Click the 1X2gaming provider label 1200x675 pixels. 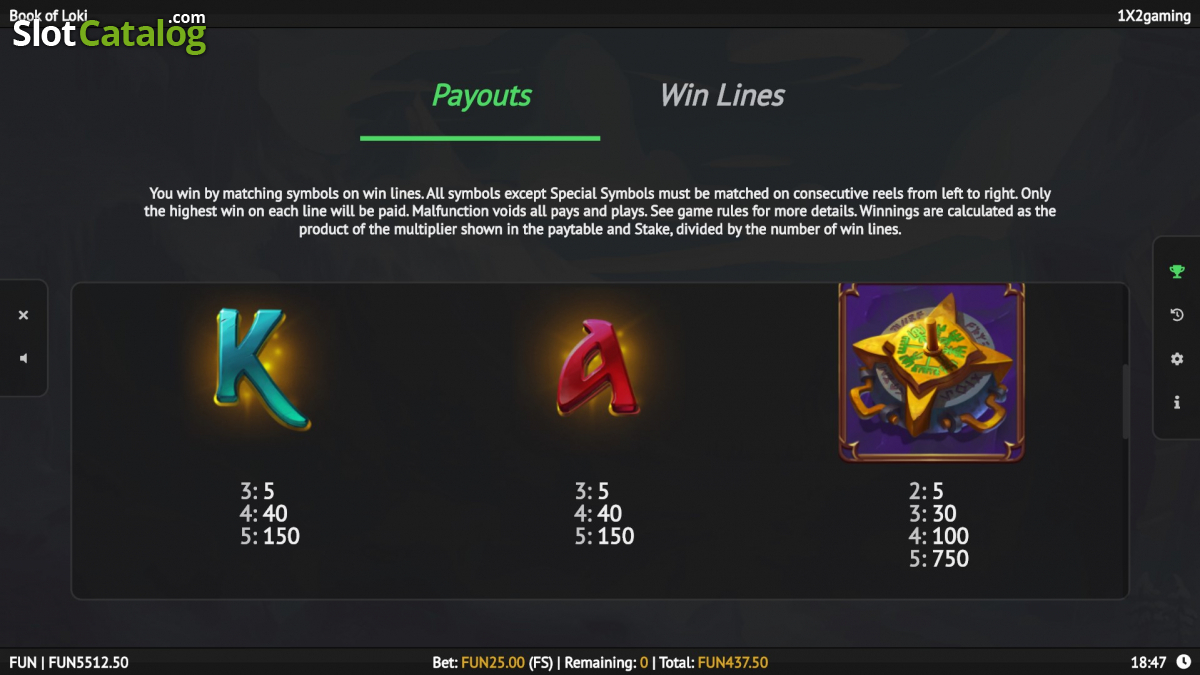1153,16
